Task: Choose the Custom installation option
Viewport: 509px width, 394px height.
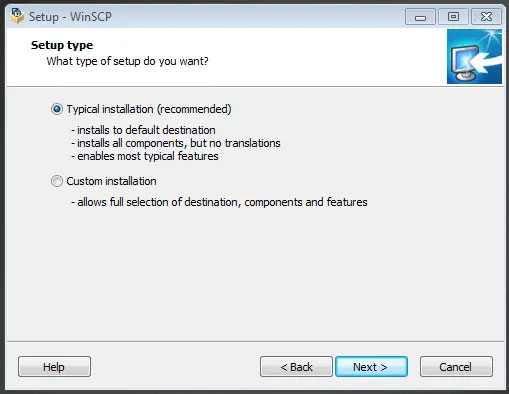Action: pos(57,181)
